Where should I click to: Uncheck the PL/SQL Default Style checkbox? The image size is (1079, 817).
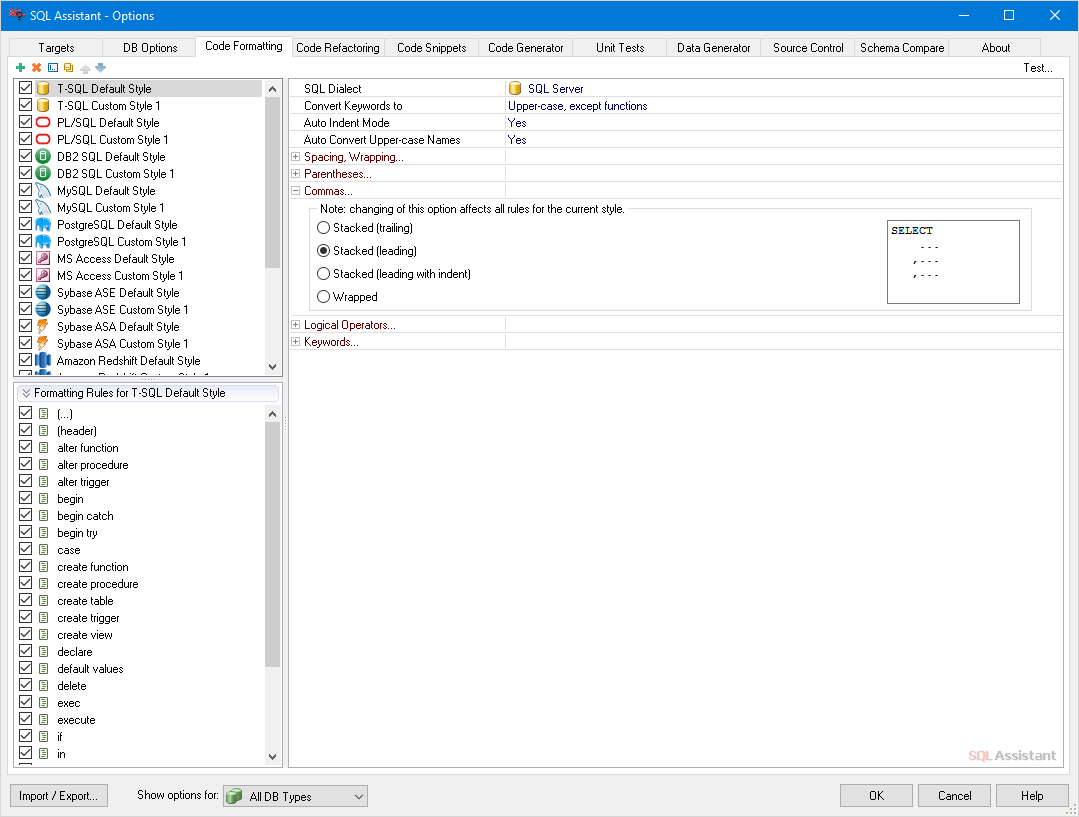26,123
